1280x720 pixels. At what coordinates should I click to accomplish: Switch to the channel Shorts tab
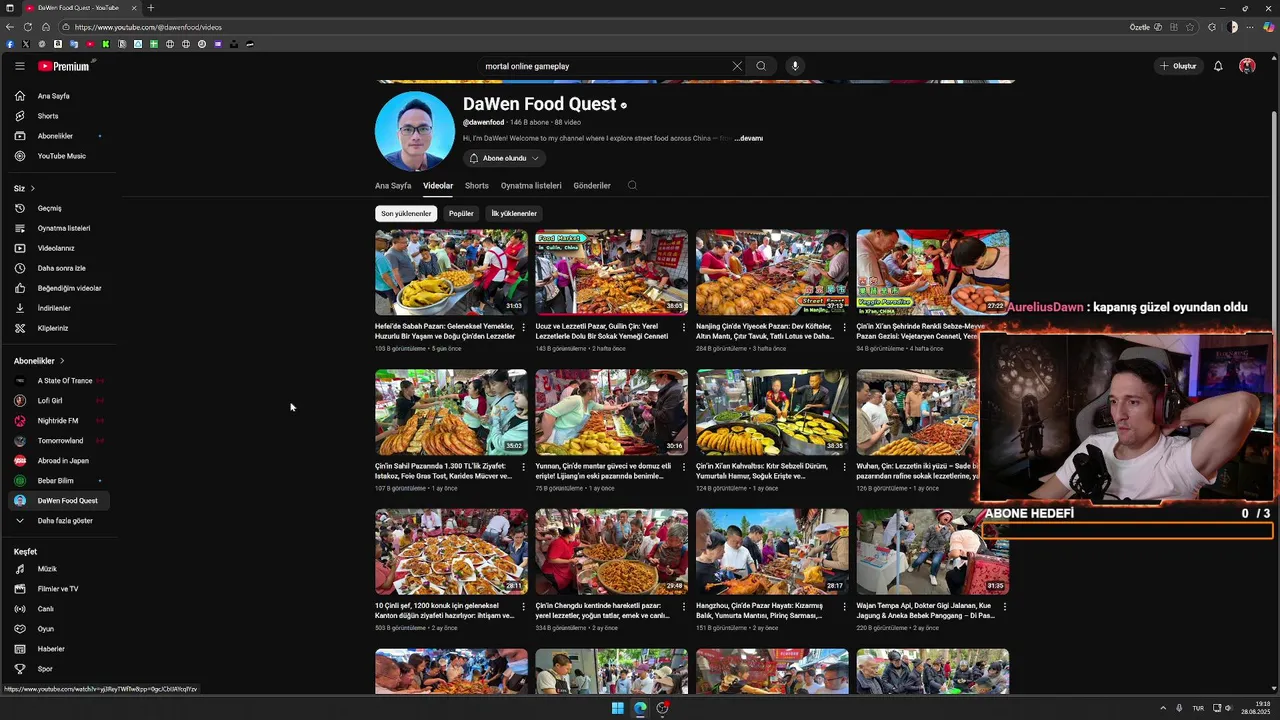pos(477,185)
